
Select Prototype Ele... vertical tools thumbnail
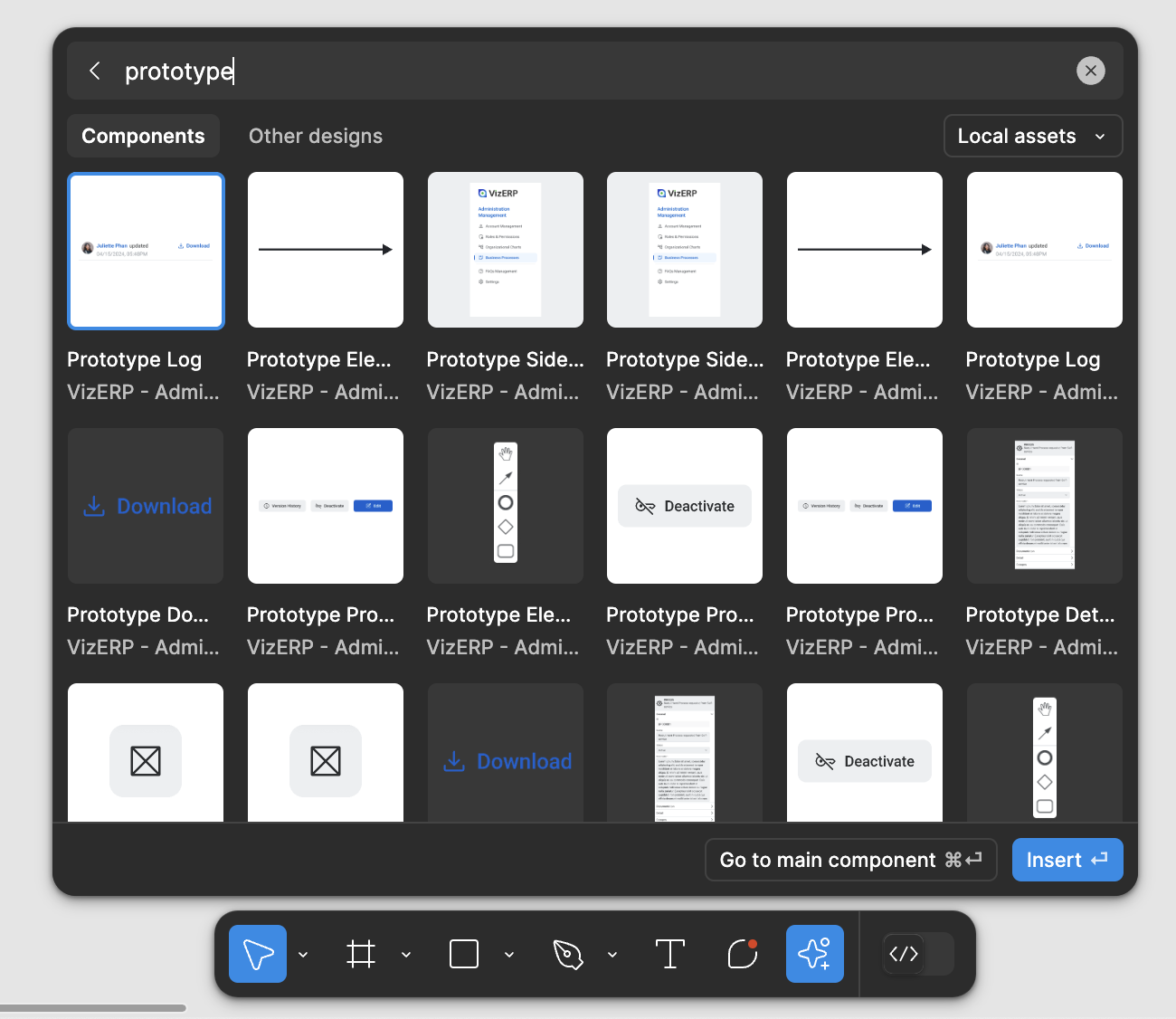tap(506, 506)
